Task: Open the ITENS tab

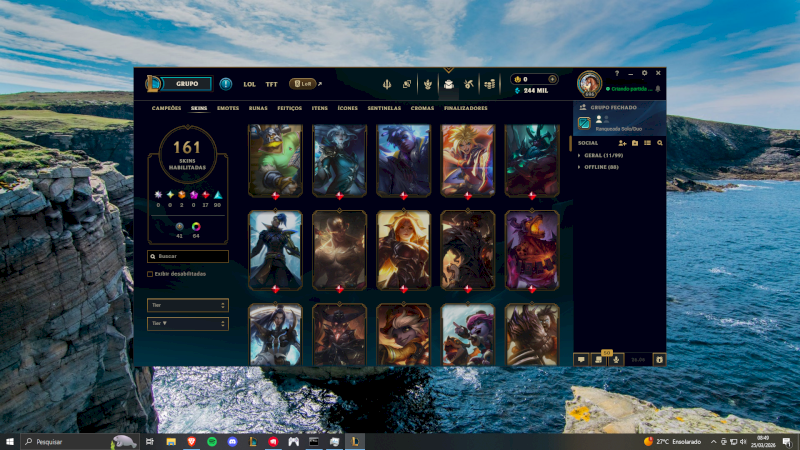Action: pos(320,108)
